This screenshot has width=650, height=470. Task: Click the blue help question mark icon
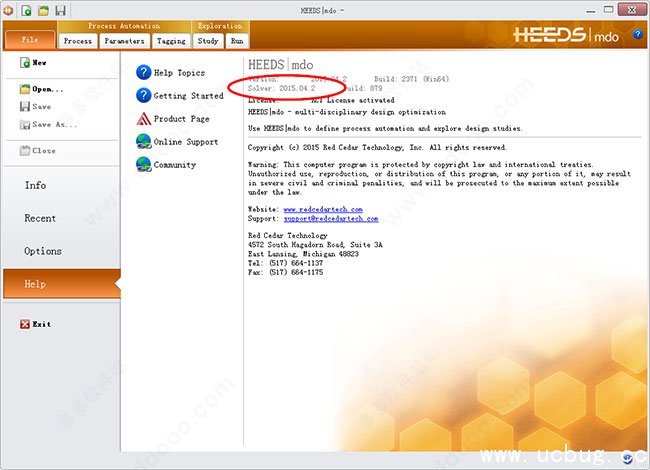pyautogui.click(x=638, y=34)
